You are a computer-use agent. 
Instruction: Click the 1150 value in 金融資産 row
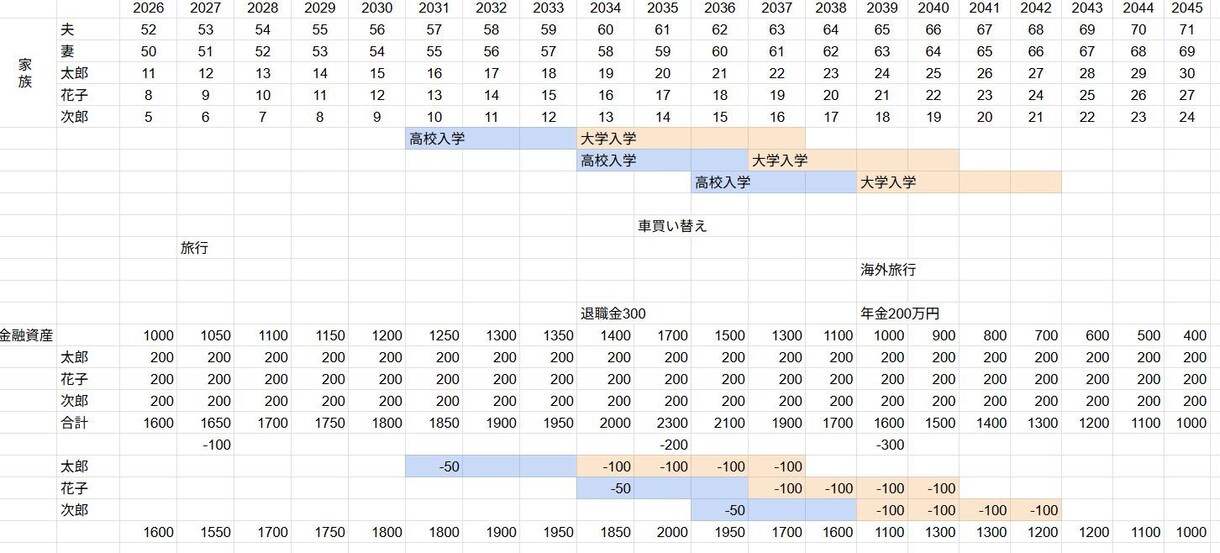point(329,336)
